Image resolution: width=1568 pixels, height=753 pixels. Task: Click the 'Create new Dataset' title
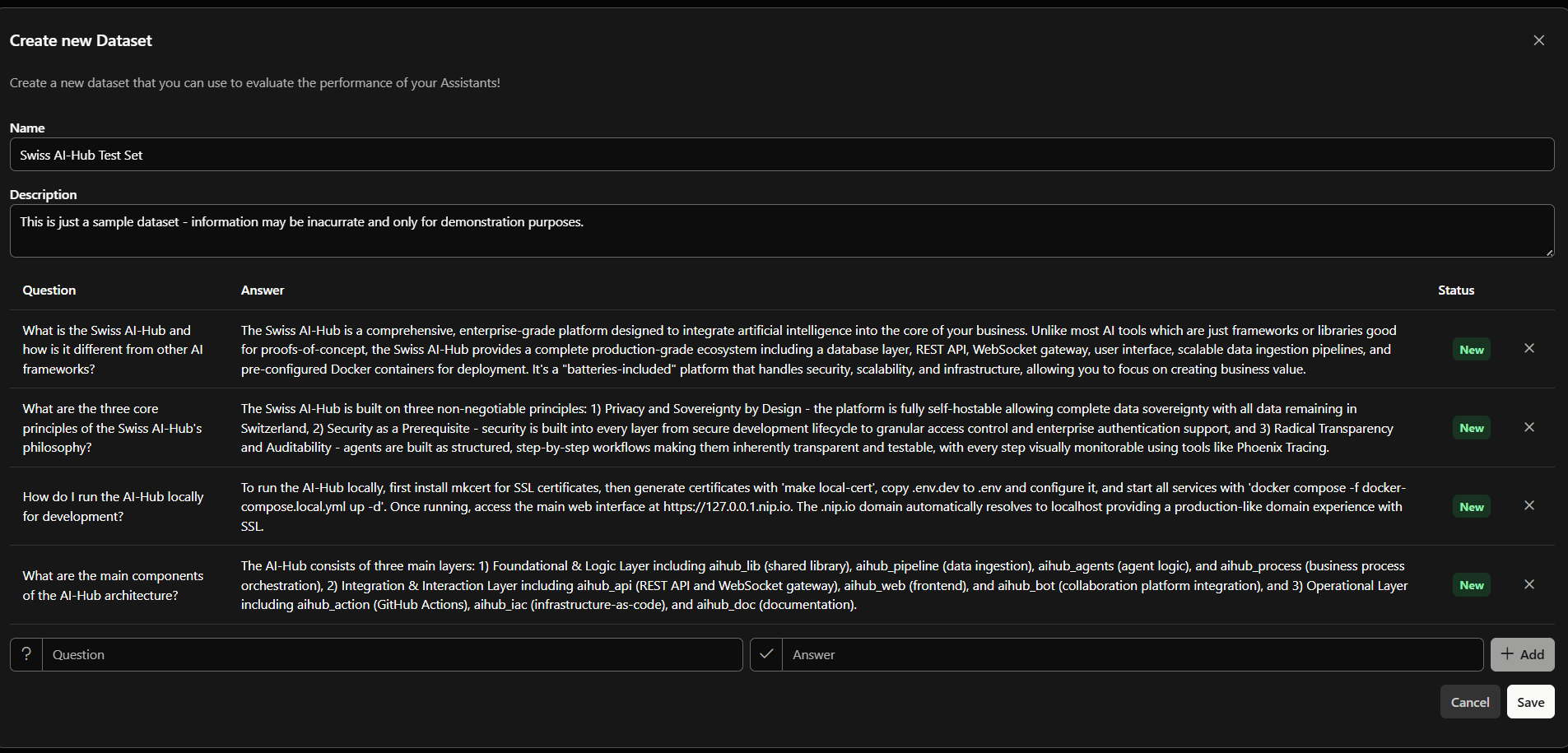pos(81,40)
